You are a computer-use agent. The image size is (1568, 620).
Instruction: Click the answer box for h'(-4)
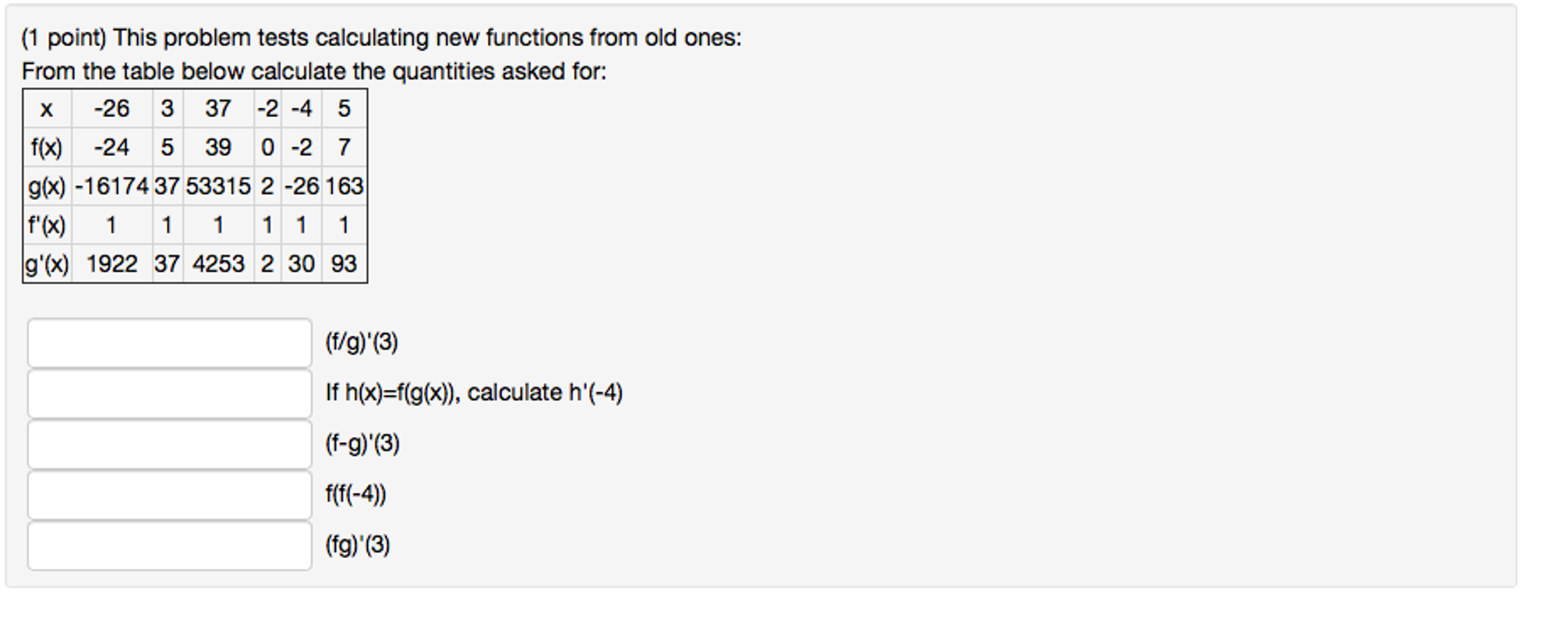[169, 393]
